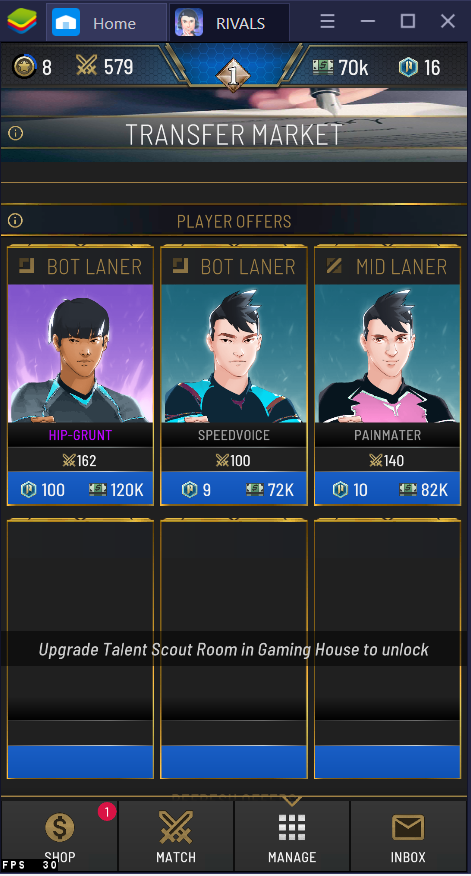Open BlueStacks hamburger menu

pos(327,22)
